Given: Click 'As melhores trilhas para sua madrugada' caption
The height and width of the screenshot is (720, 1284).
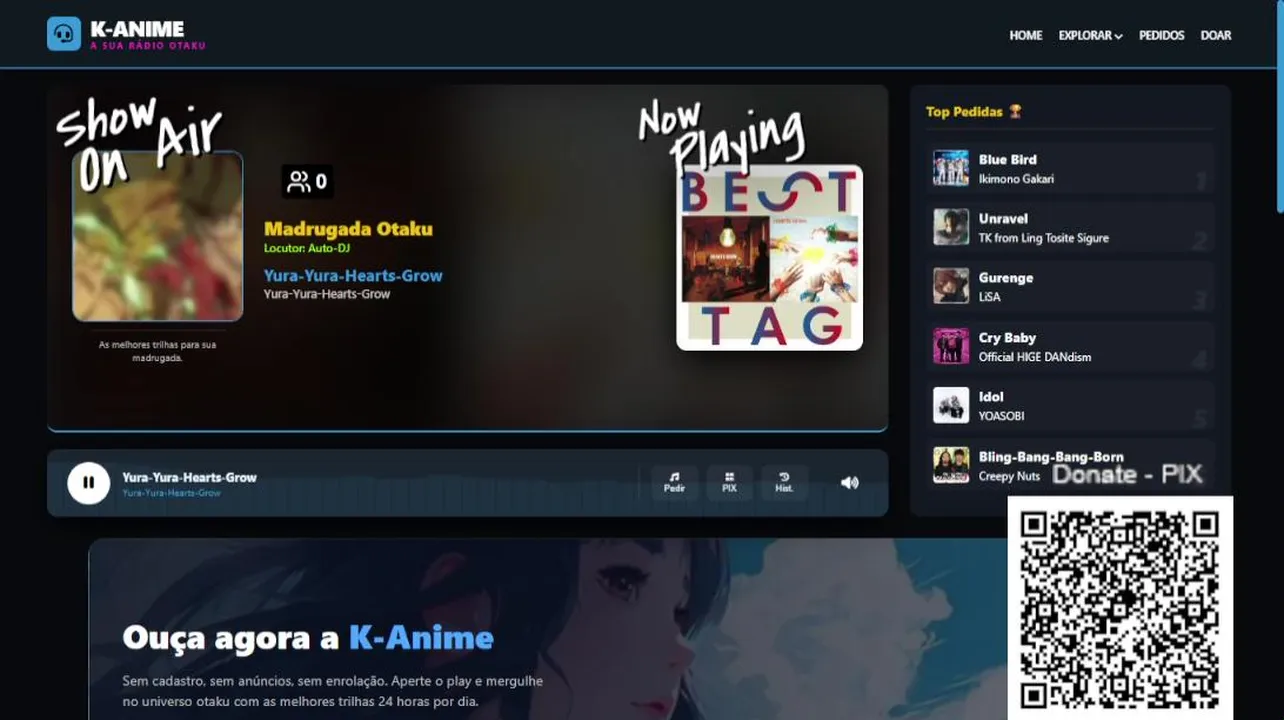Looking at the screenshot, I should click(x=157, y=351).
